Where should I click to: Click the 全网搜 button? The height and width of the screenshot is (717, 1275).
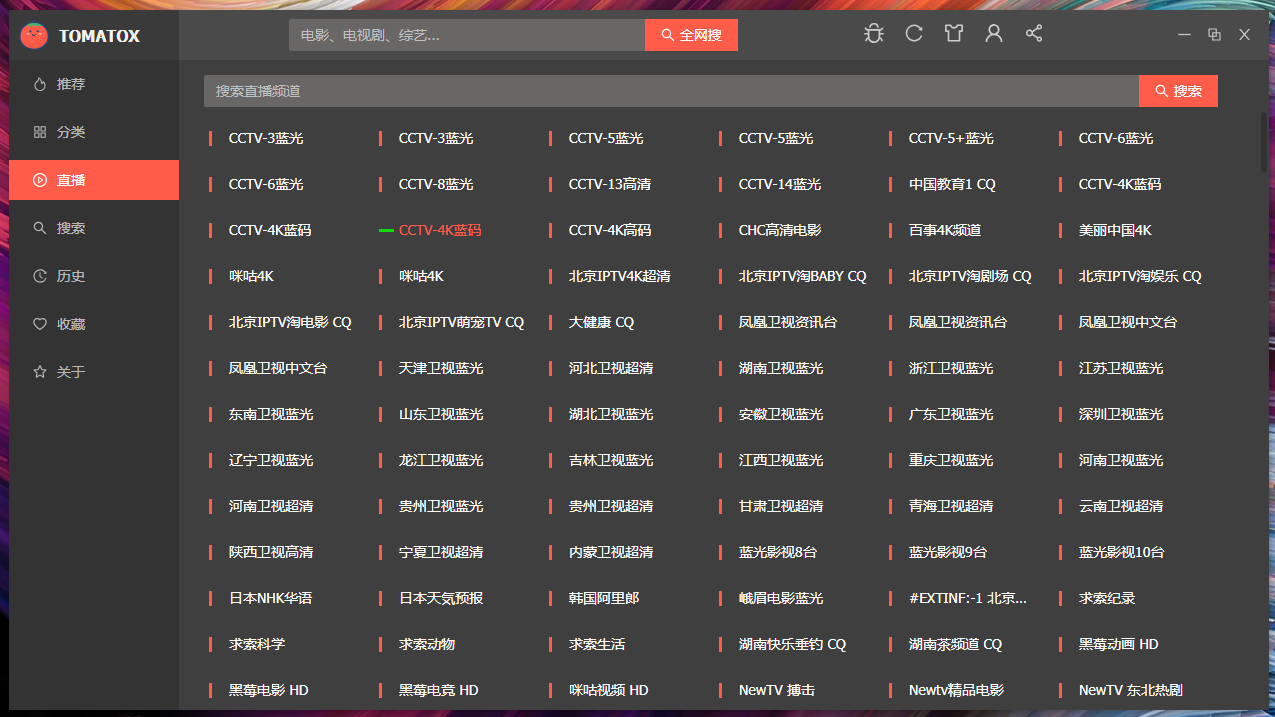(691, 35)
